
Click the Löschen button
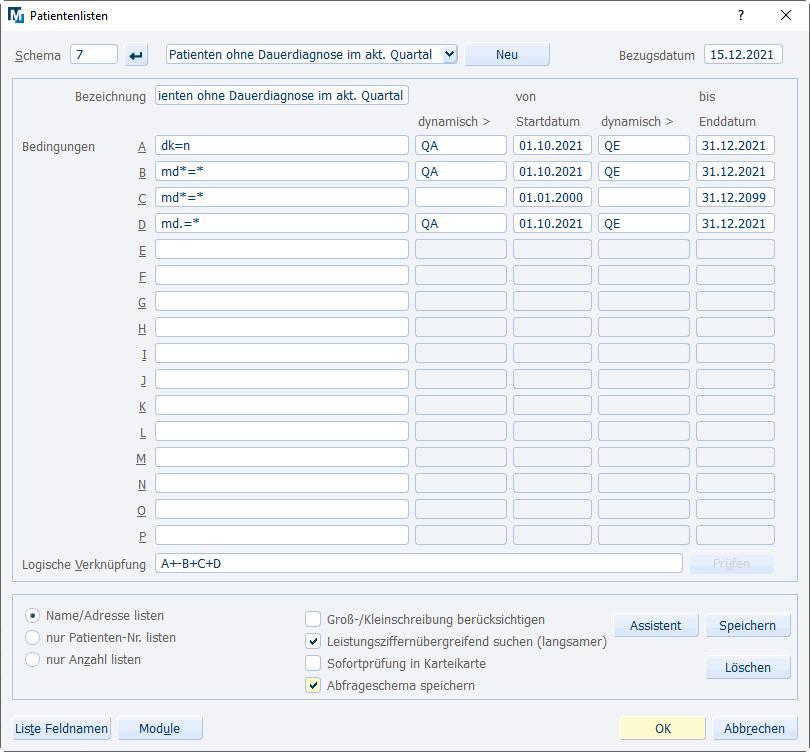pyautogui.click(x=747, y=667)
